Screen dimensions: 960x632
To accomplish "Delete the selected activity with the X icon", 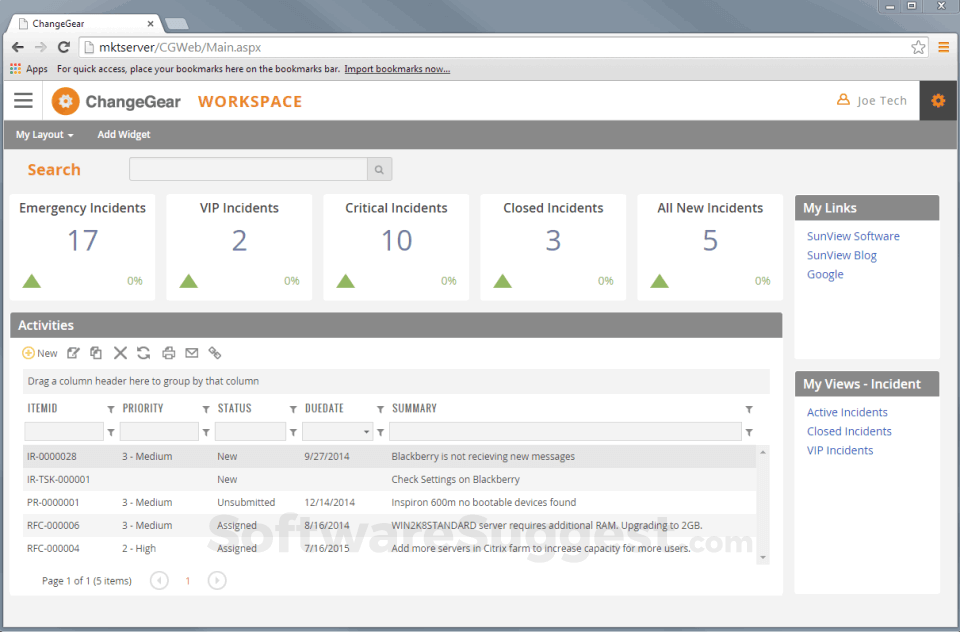I will (120, 353).
